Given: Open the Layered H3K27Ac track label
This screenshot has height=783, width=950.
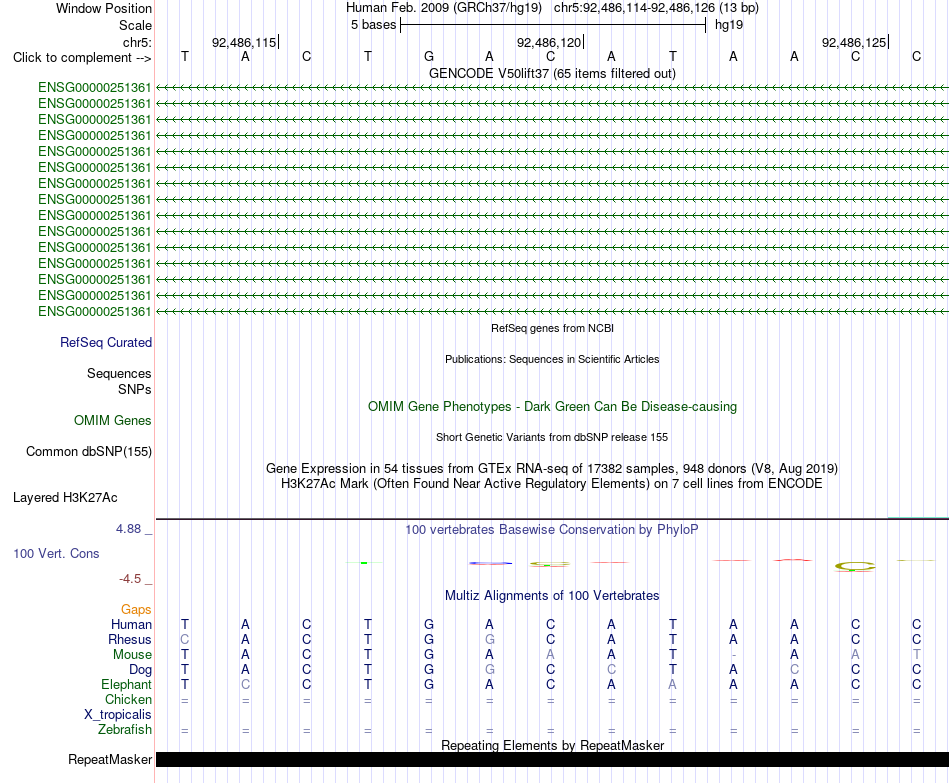Looking at the screenshot, I should click(65, 498).
